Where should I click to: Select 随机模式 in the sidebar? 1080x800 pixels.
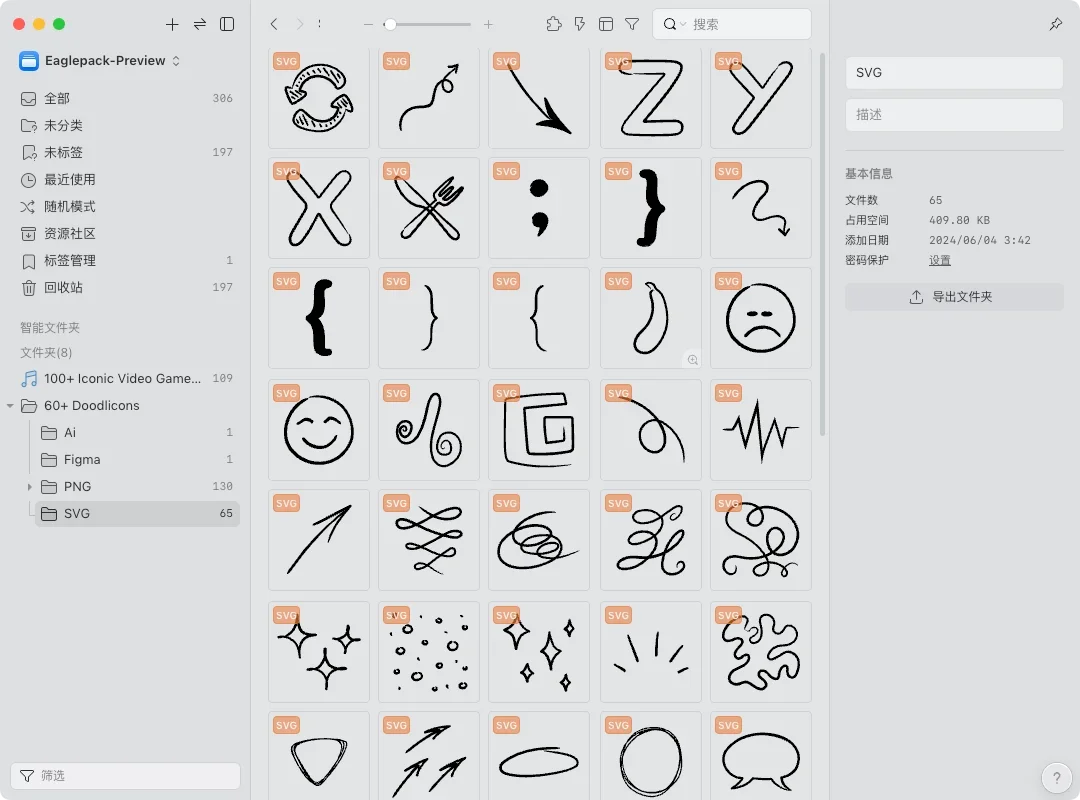click(x=70, y=207)
